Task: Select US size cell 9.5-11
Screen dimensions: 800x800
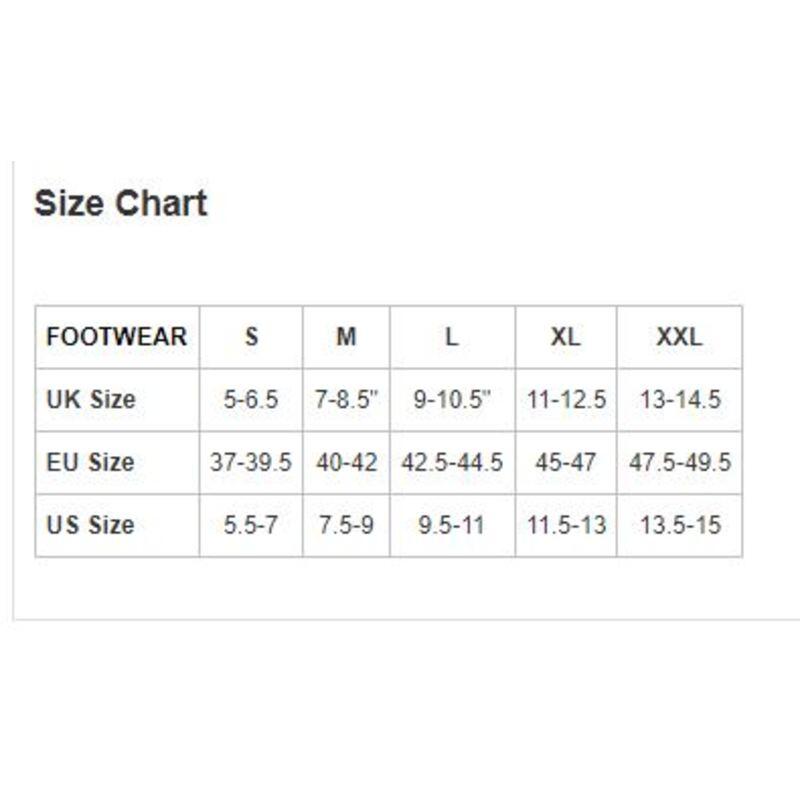Action: (453, 526)
